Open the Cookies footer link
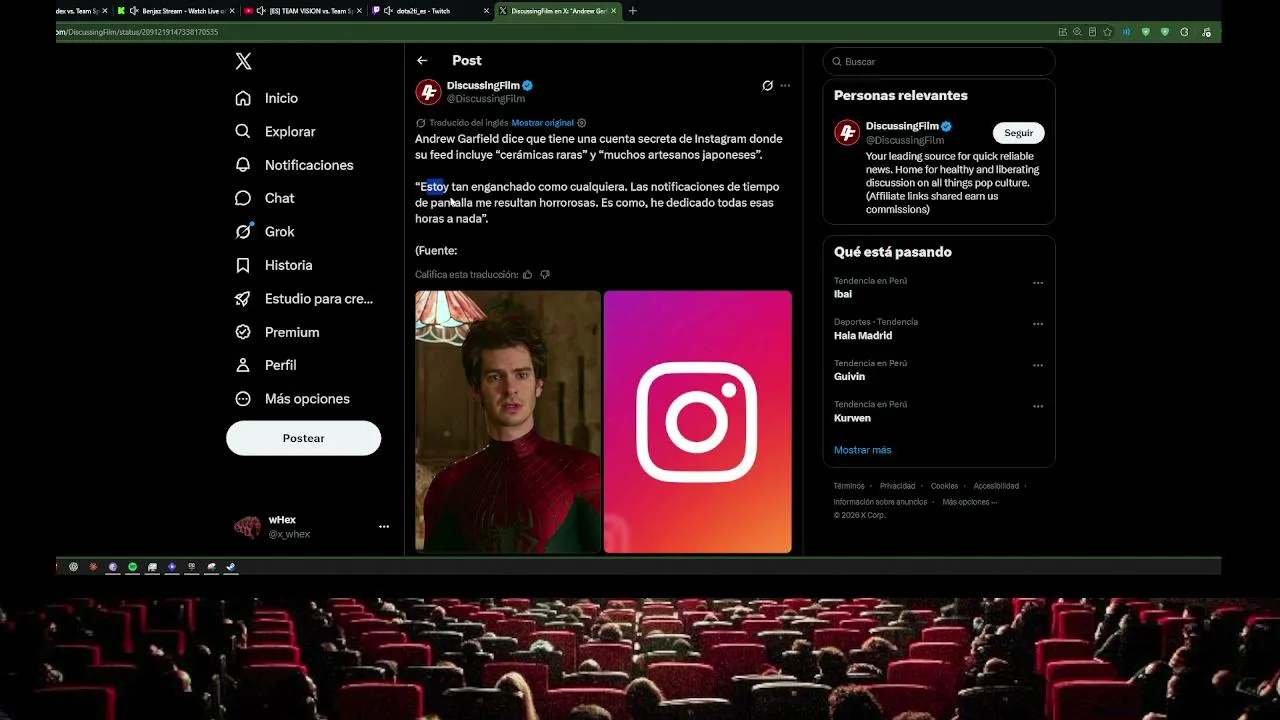Image resolution: width=1280 pixels, height=720 pixels. pos(944,486)
